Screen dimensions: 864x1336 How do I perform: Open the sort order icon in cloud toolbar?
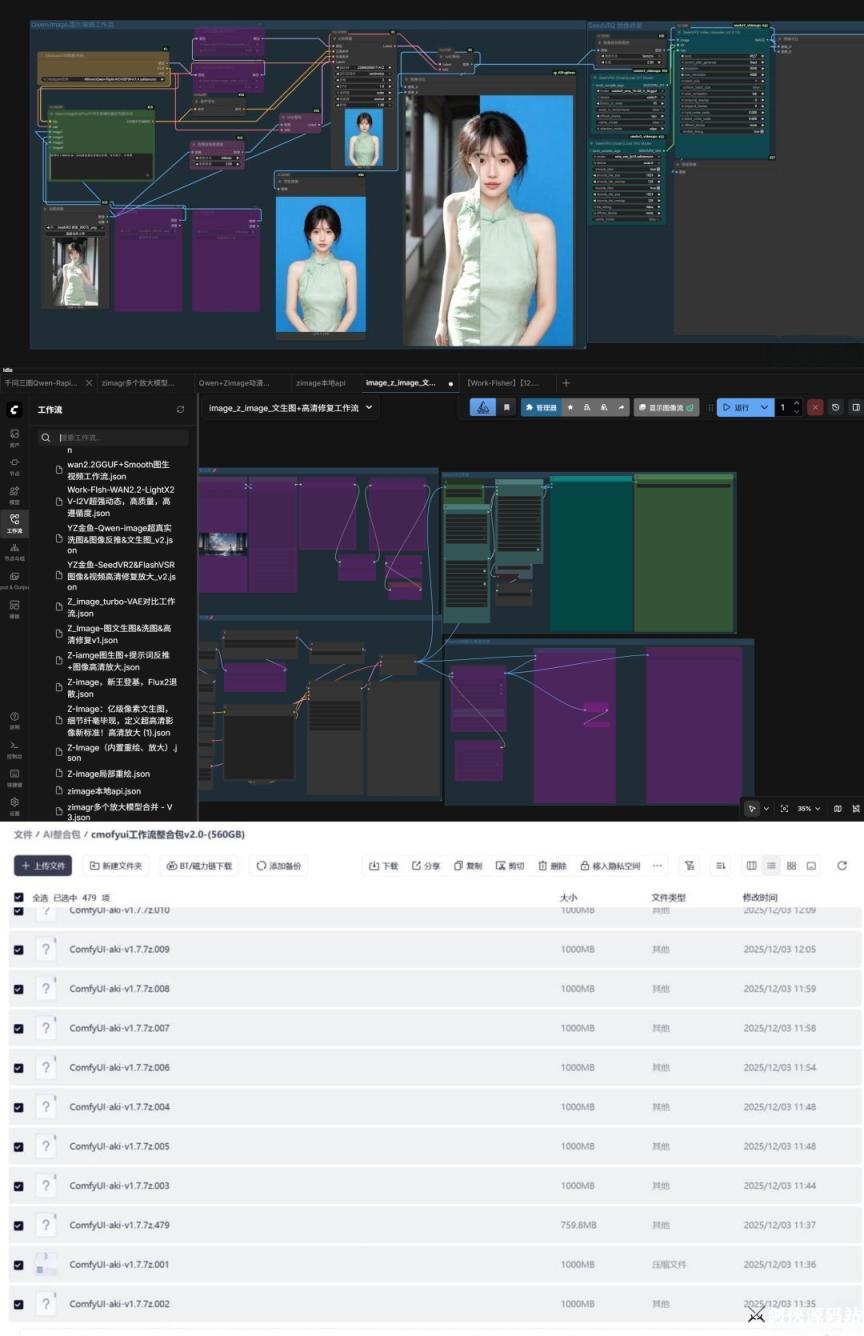point(719,865)
